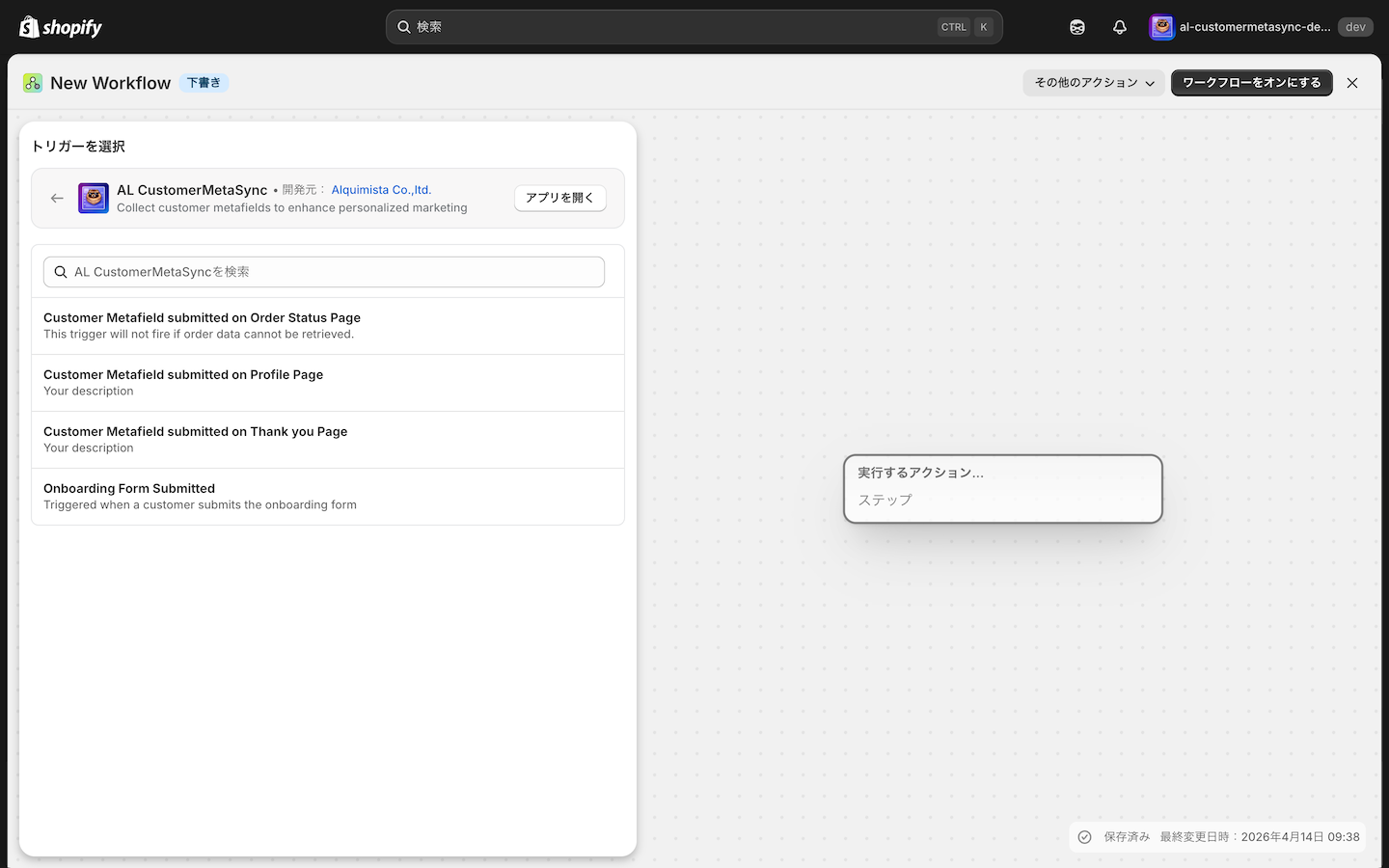Screen dimensions: 1389x868
Task: Click the Shopify logo
Action: tap(61, 27)
